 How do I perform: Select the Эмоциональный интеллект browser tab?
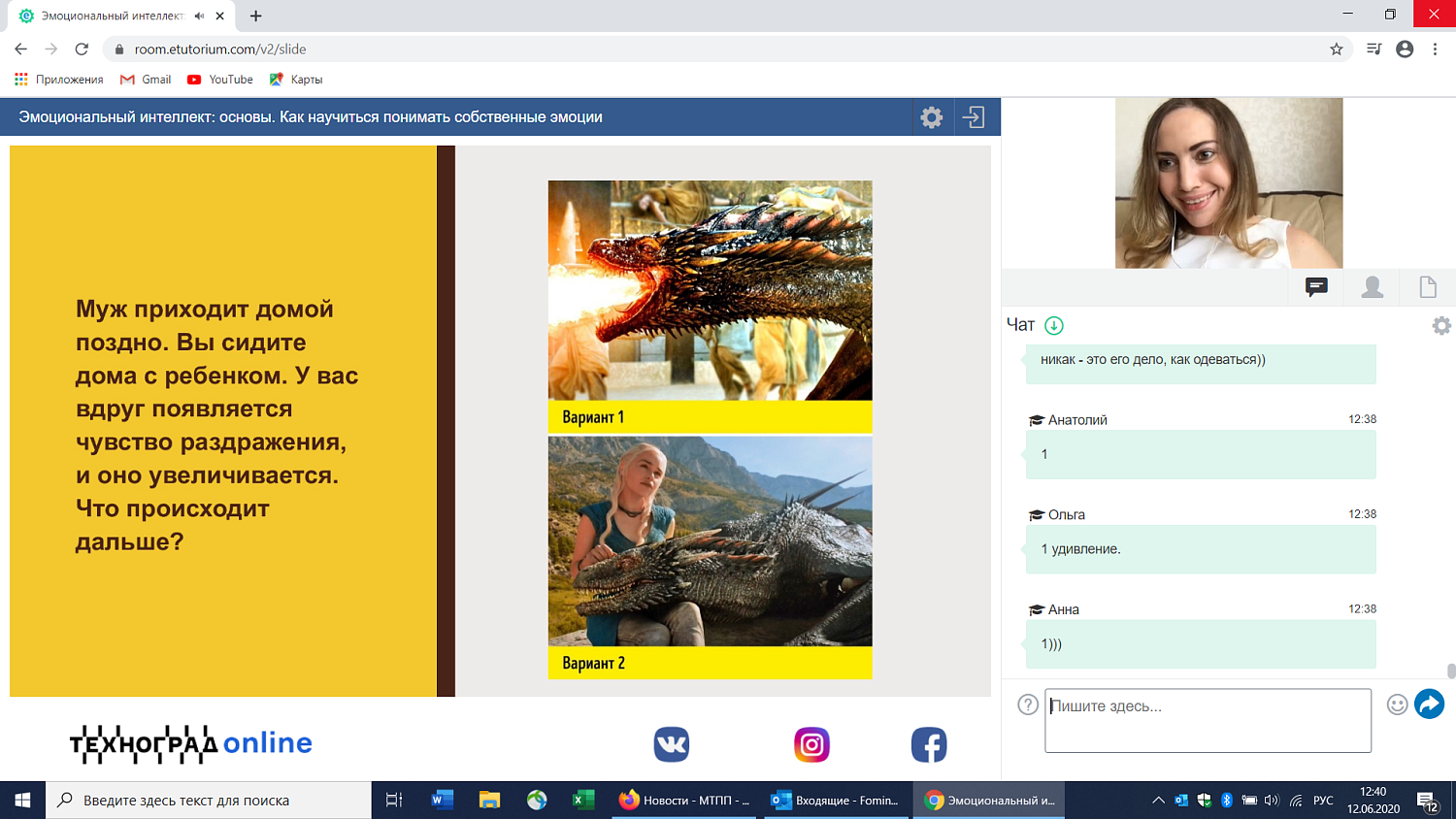click(120, 16)
